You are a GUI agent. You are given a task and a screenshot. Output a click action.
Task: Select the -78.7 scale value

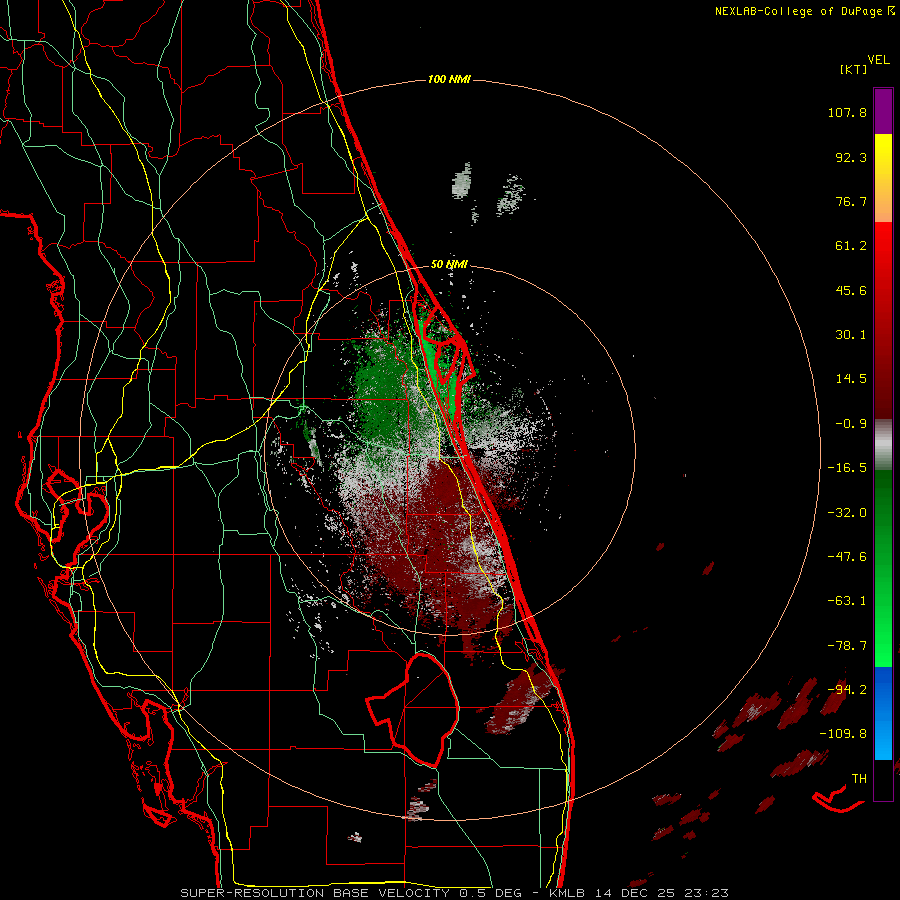point(847,646)
